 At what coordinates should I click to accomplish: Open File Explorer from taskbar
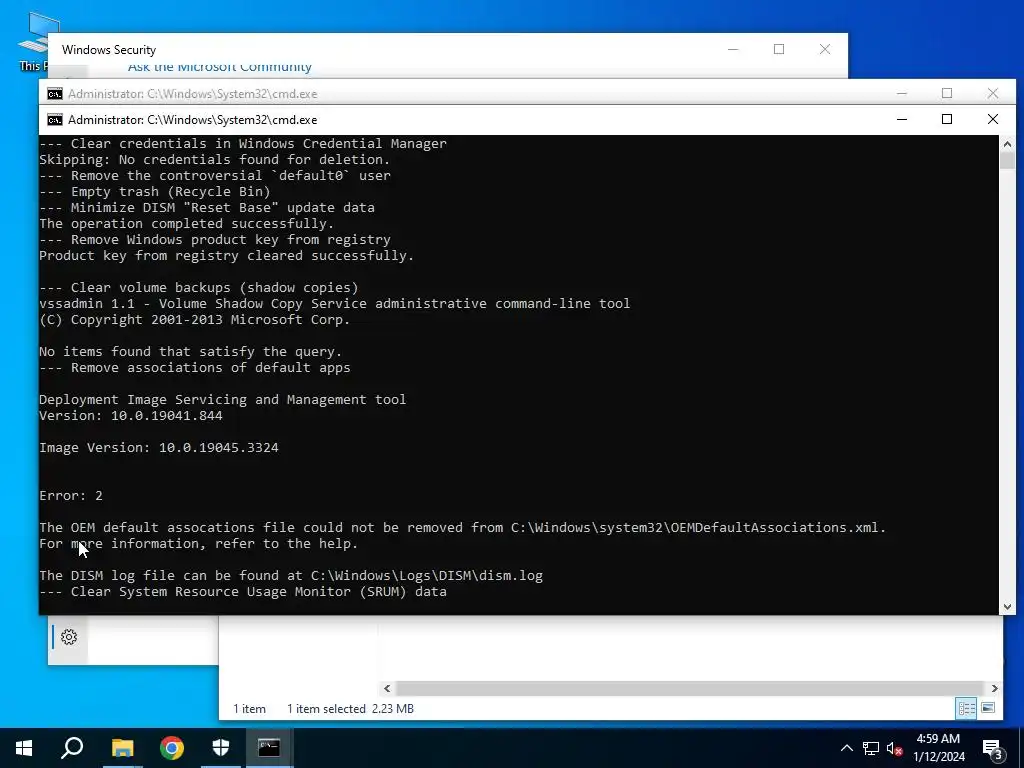pyautogui.click(x=122, y=748)
